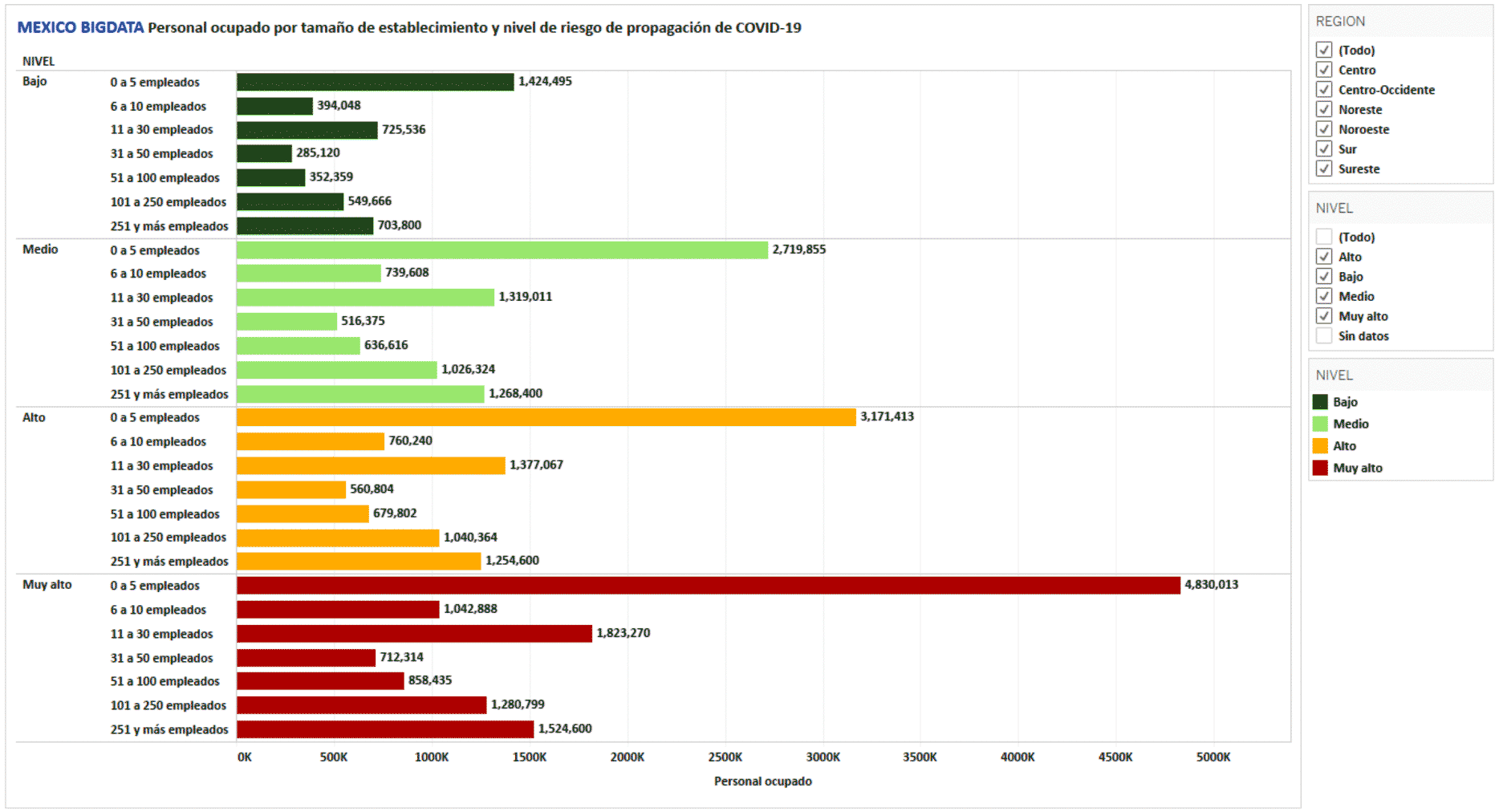Click the dark green Bajo legend swatch
The height and width of the screenshot is (812, 1499).
[1319, 401]
